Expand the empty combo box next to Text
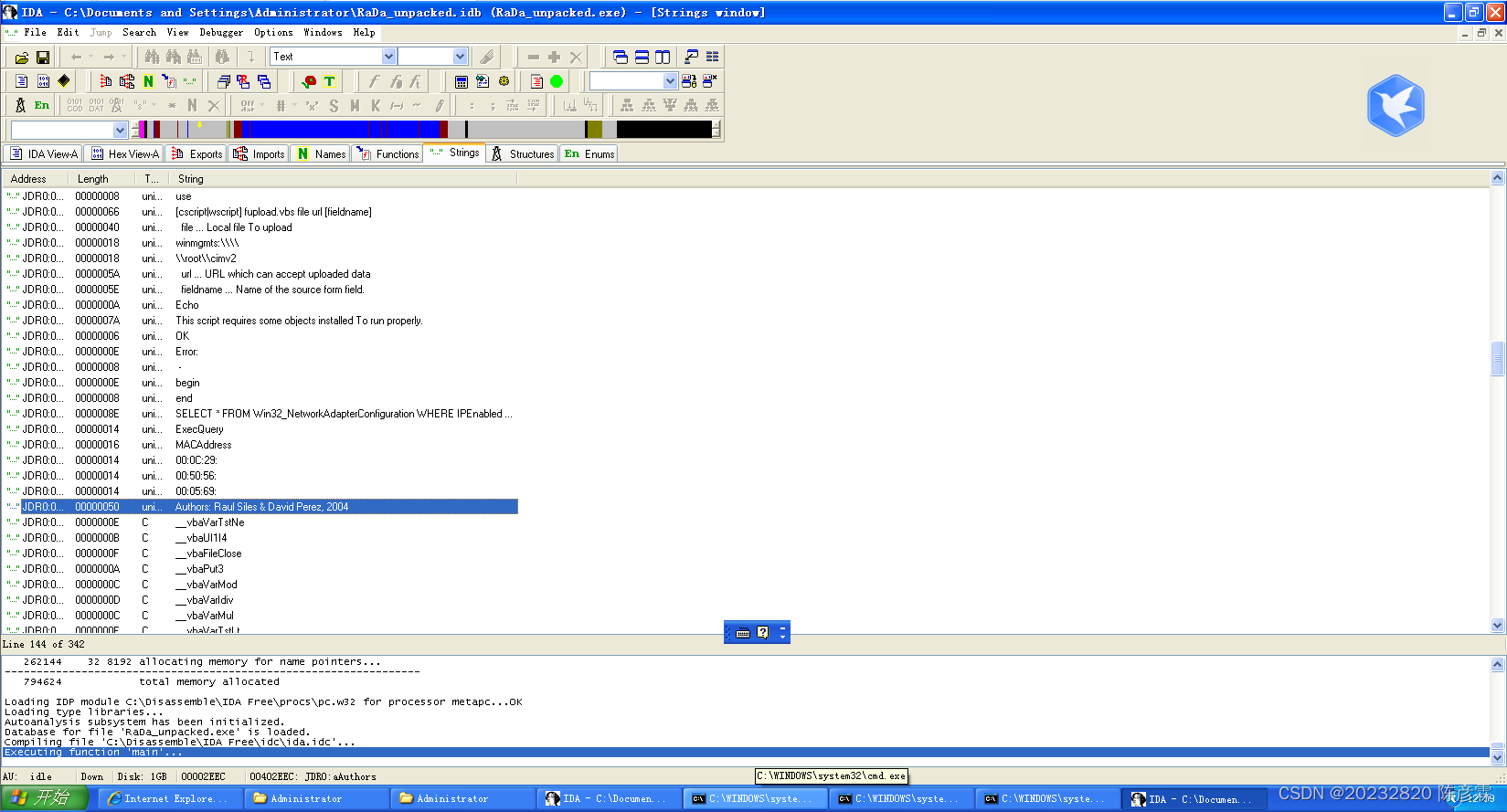Image resolution: width=1507 pixels, height=812 pixels. (460, 57)
